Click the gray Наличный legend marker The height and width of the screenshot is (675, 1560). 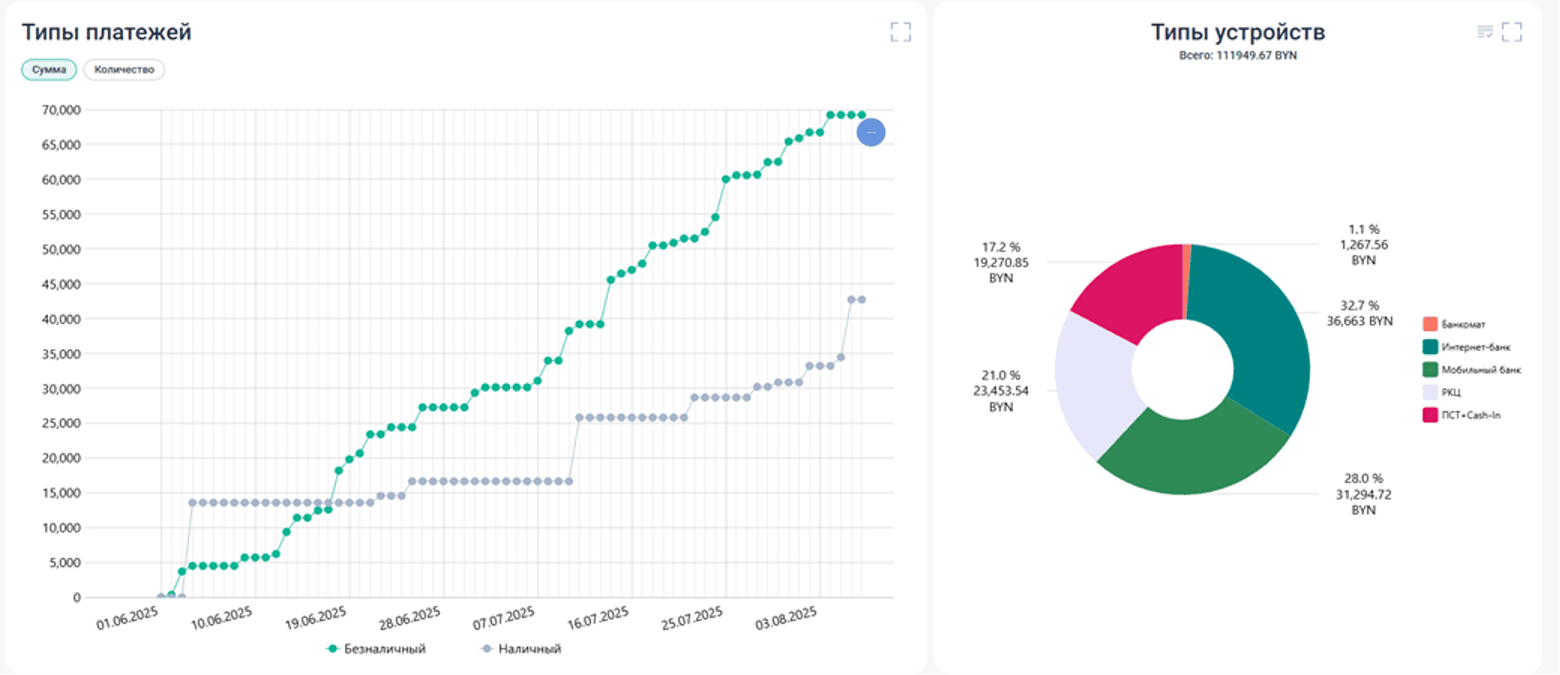click(487, 649)
